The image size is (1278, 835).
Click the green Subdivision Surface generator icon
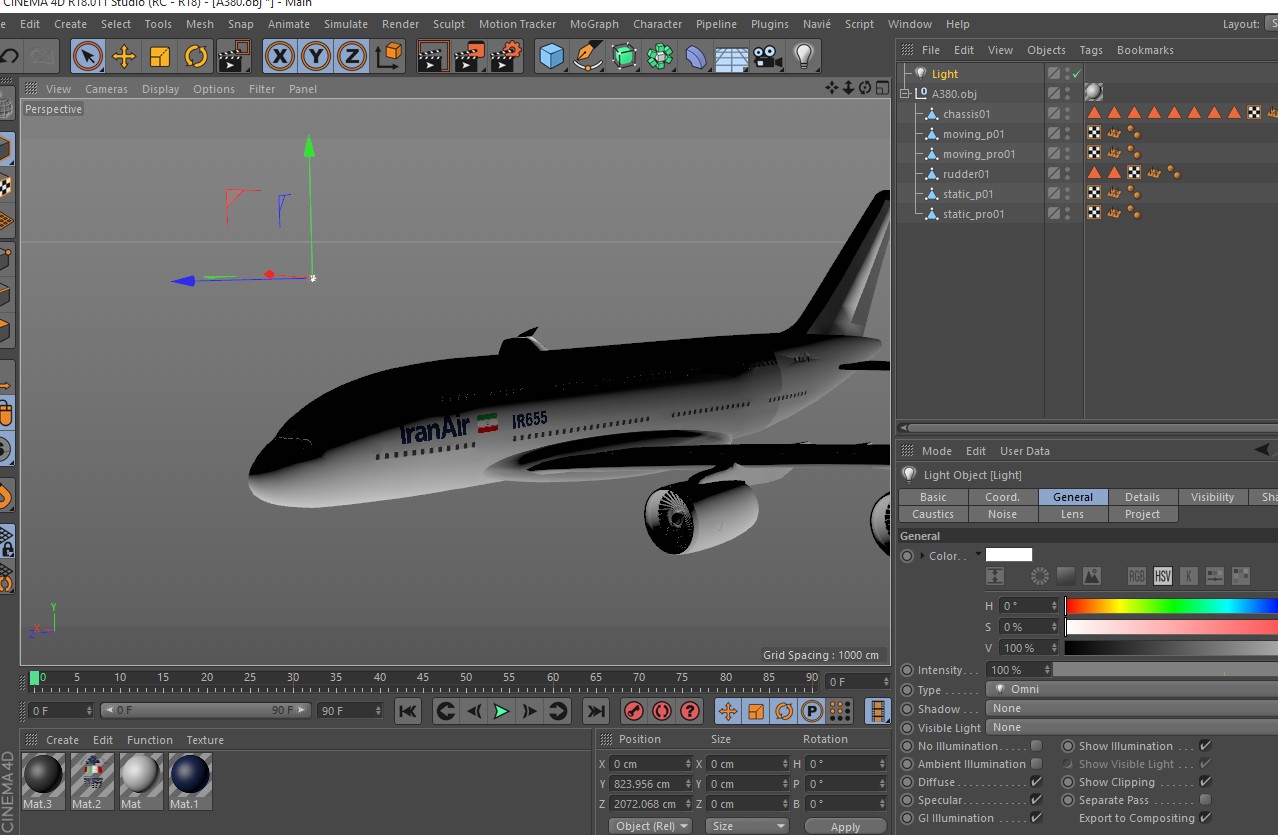pos(624,57)
